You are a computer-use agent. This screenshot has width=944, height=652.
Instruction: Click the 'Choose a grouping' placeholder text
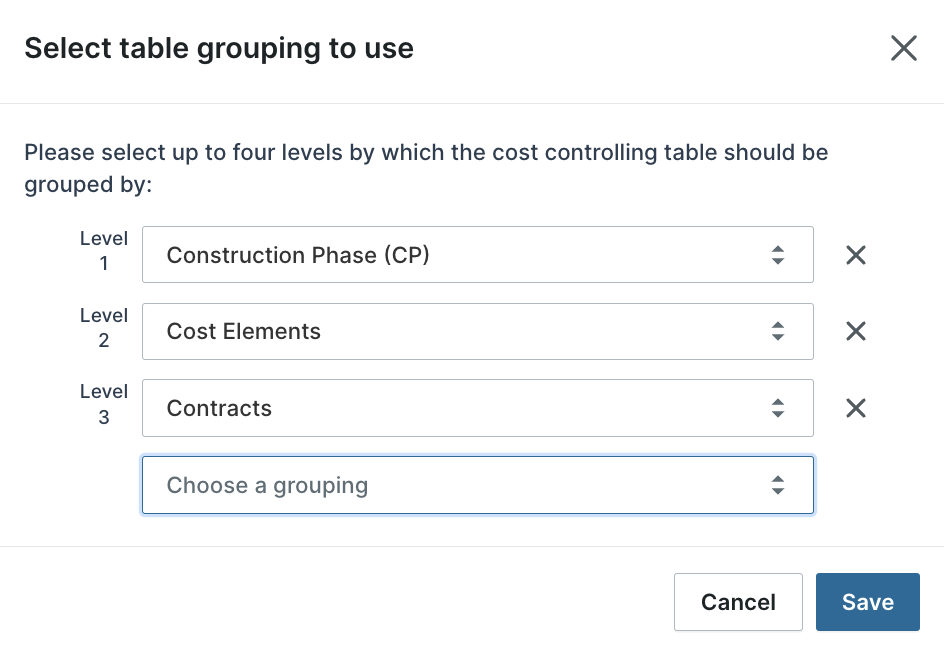(267, 486)
